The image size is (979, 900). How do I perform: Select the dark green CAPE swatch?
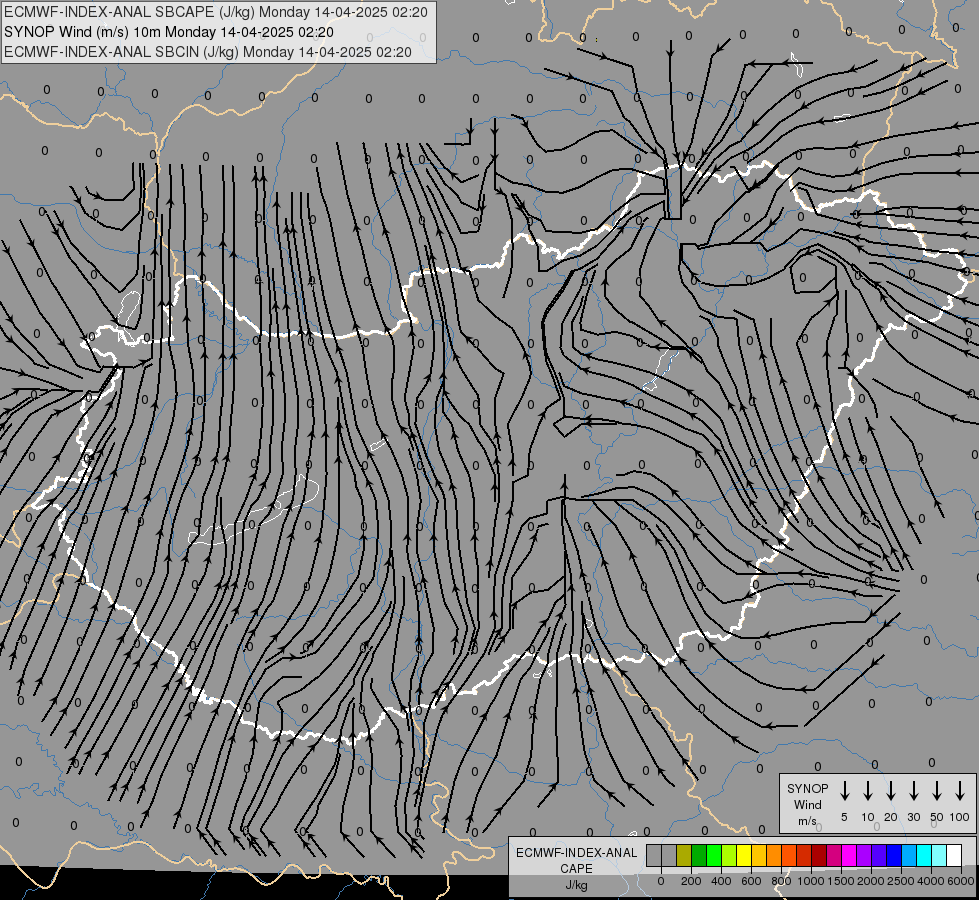point(699,855)
